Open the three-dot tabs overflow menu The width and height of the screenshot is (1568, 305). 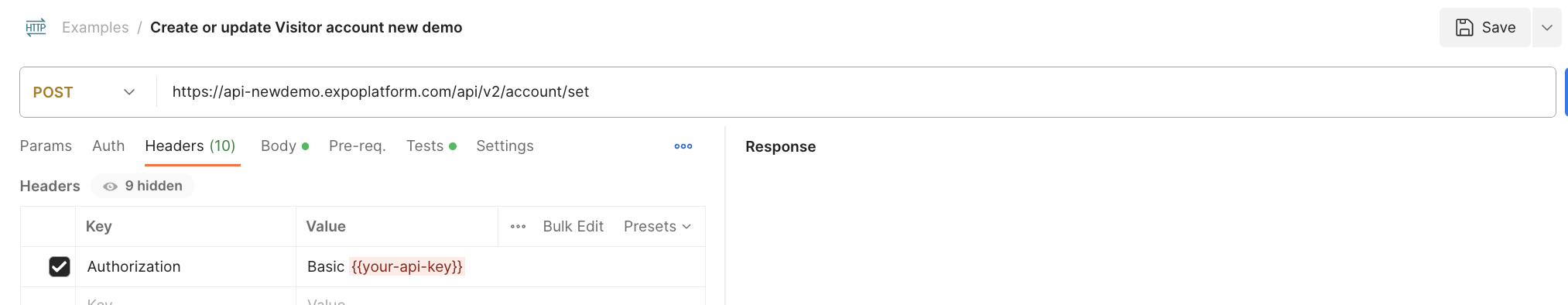pyautogui.click(x=683, y=146)
